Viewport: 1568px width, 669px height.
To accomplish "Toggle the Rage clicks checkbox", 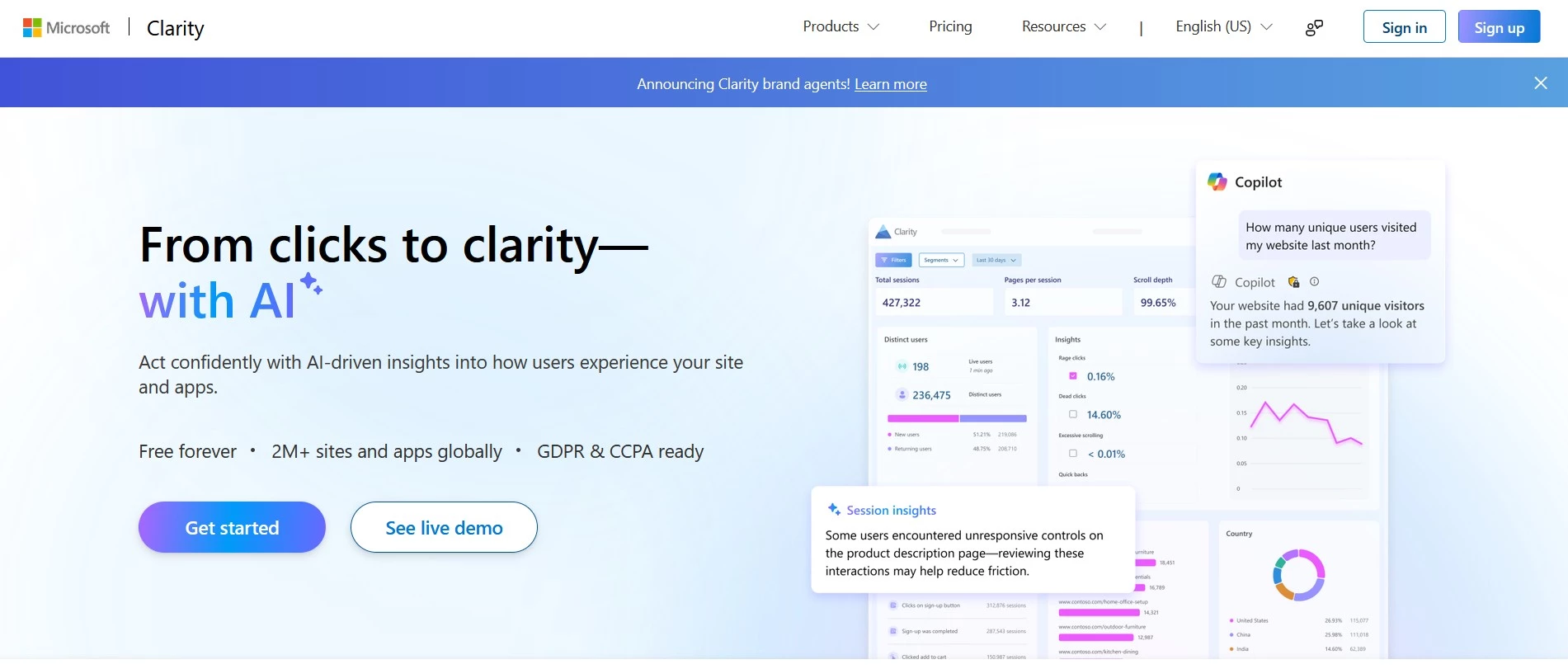I will pyautogui.click(x=1073, y=376).
